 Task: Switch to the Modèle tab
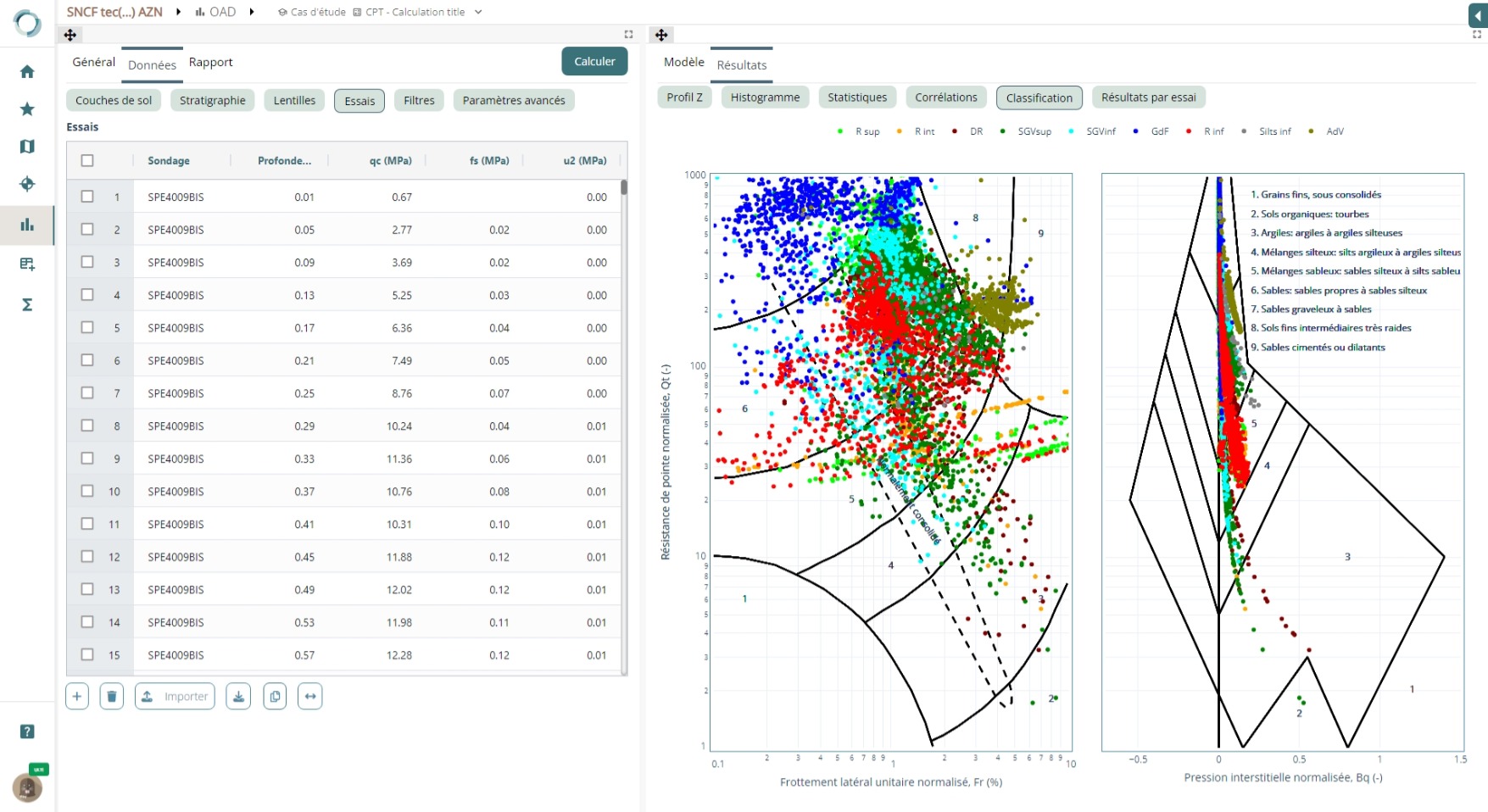[x=683, y=63]
